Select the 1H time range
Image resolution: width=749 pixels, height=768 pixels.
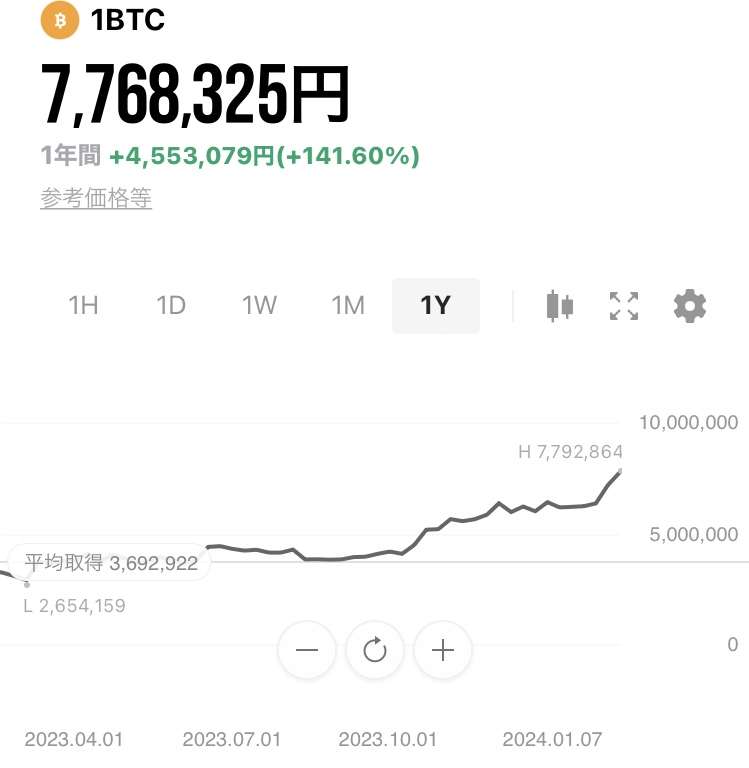(x=83, y=306)
